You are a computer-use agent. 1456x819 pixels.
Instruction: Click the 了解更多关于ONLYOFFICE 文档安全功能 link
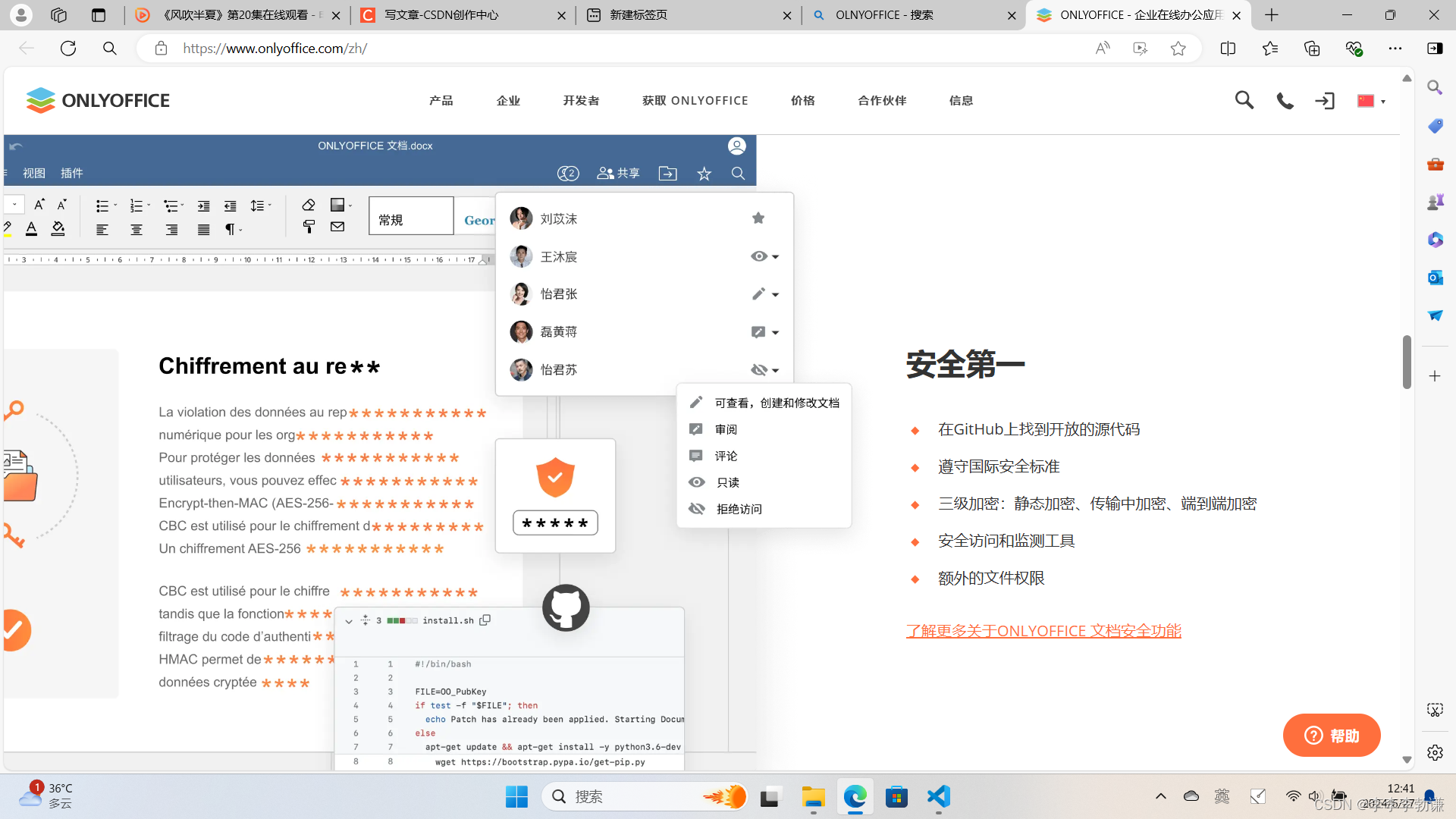(1043, 631)
